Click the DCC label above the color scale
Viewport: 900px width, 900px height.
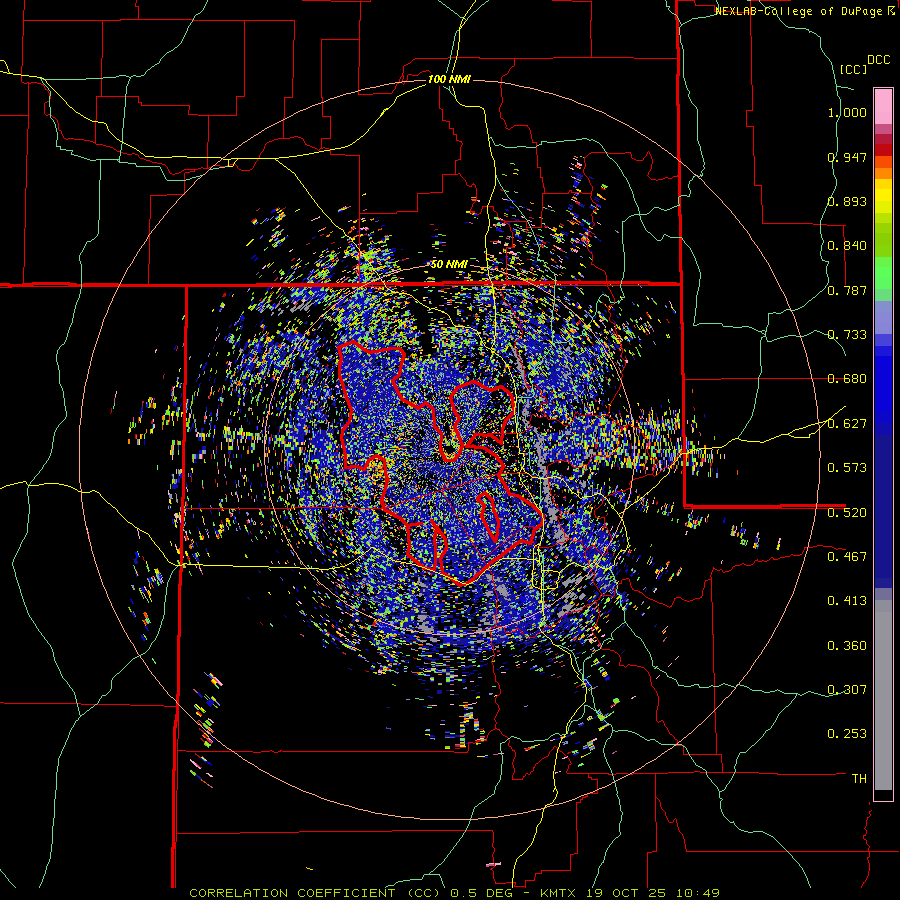879,60
